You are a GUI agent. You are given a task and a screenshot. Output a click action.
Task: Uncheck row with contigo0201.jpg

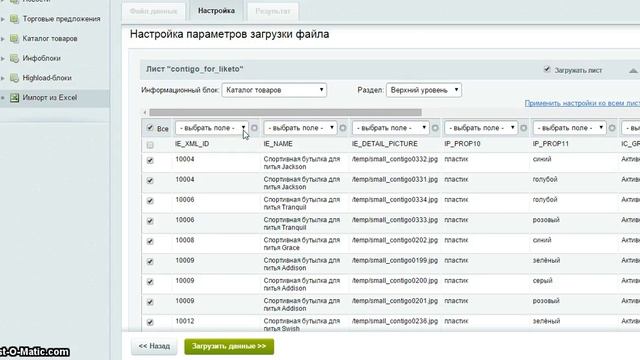[150, 302]
